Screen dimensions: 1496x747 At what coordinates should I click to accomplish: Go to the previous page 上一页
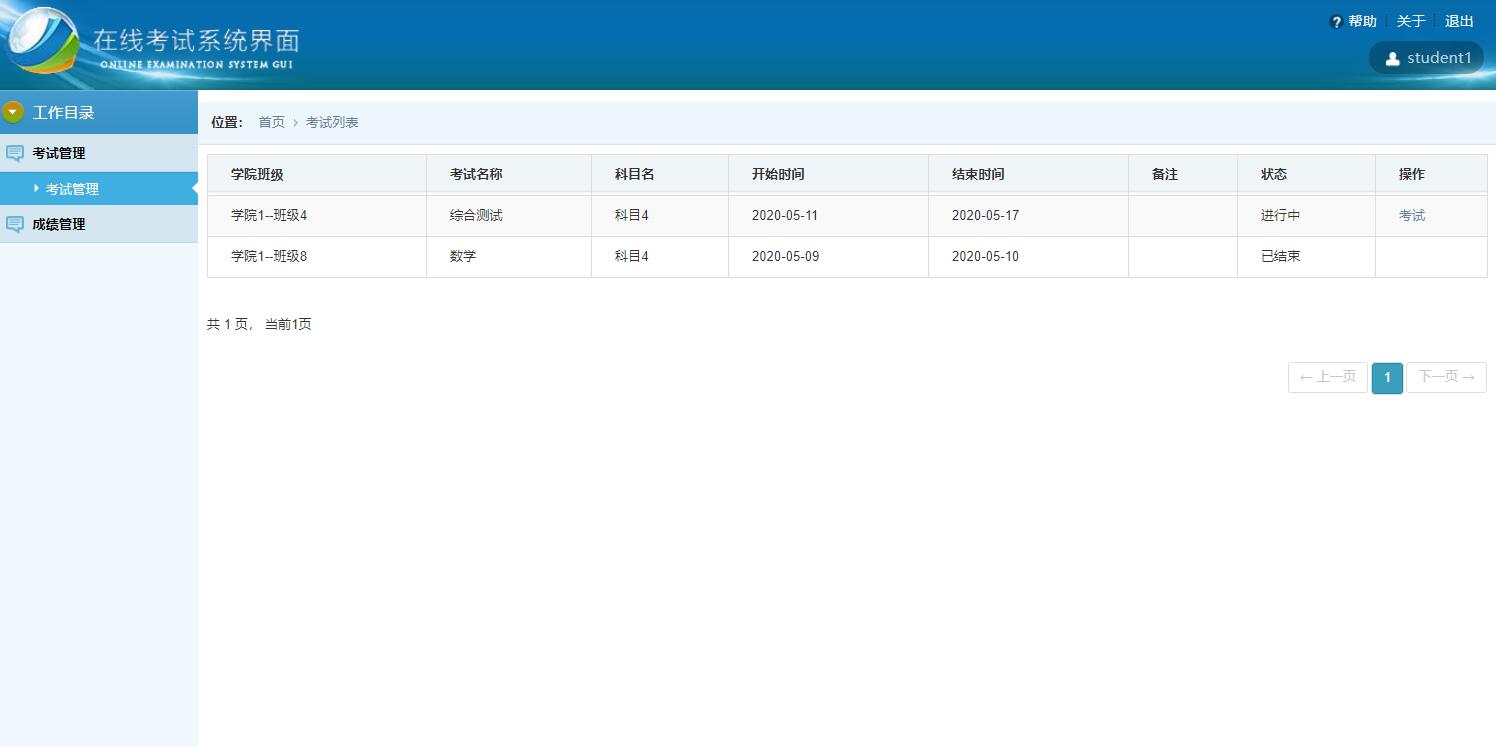[x=1328, y=377]
